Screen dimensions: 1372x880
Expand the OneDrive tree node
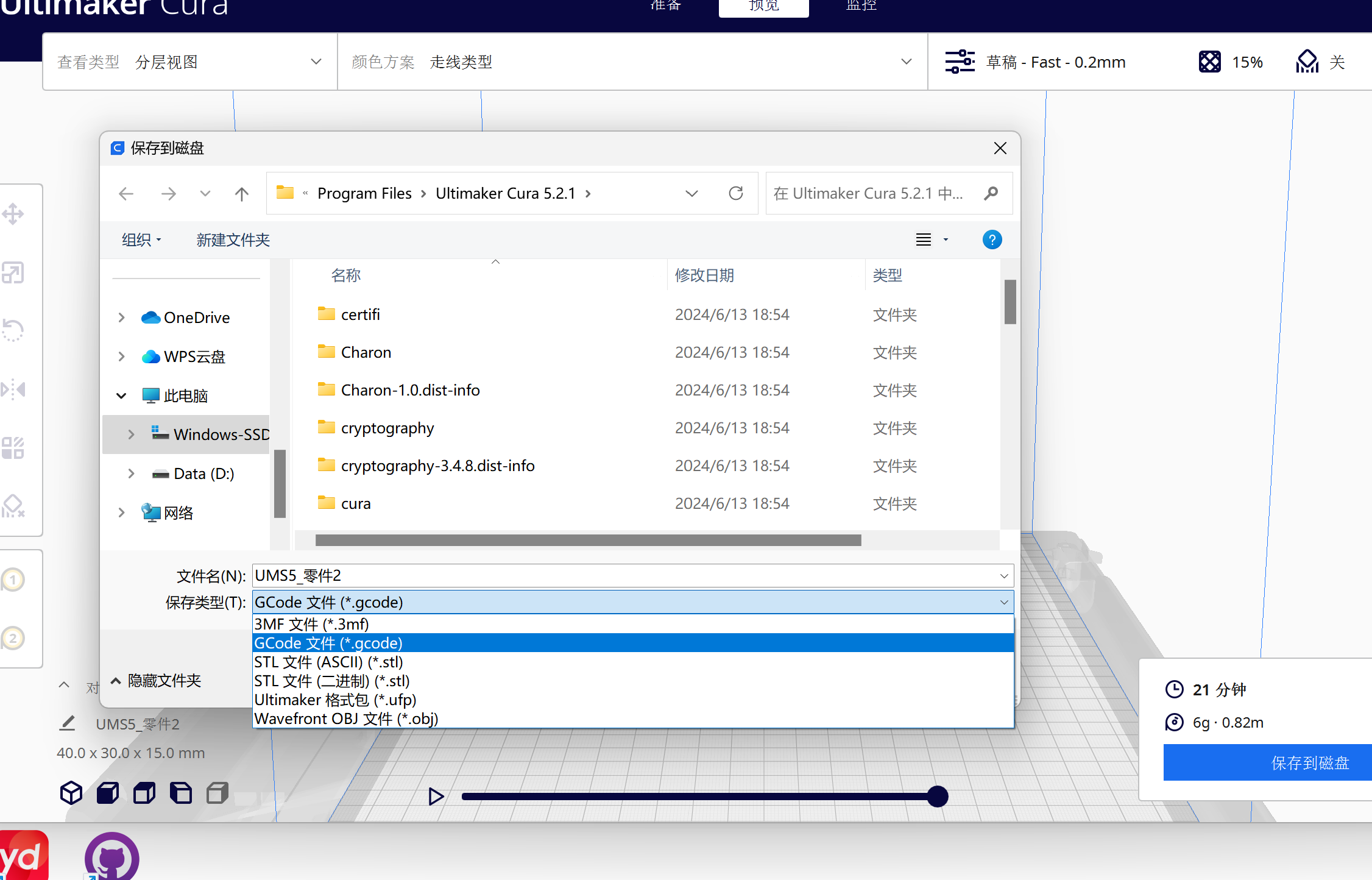[x=121, y=318]
